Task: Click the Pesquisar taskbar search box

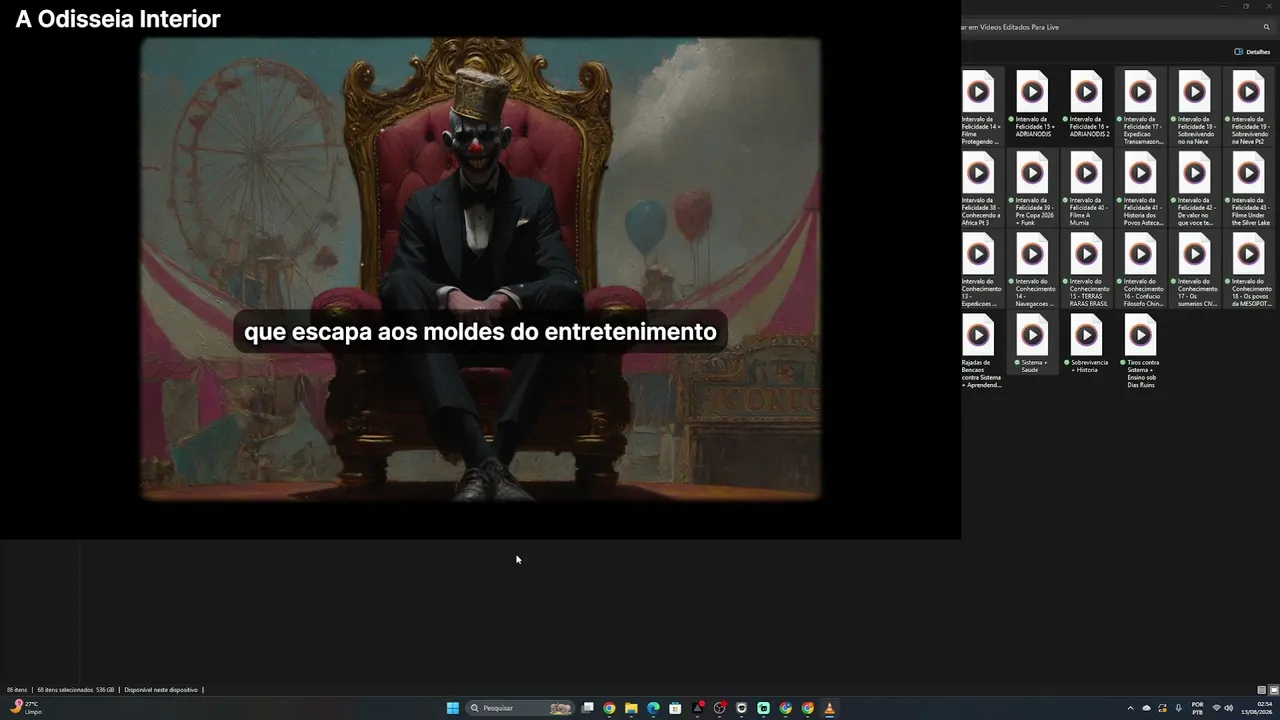Action: coord(521,708)
